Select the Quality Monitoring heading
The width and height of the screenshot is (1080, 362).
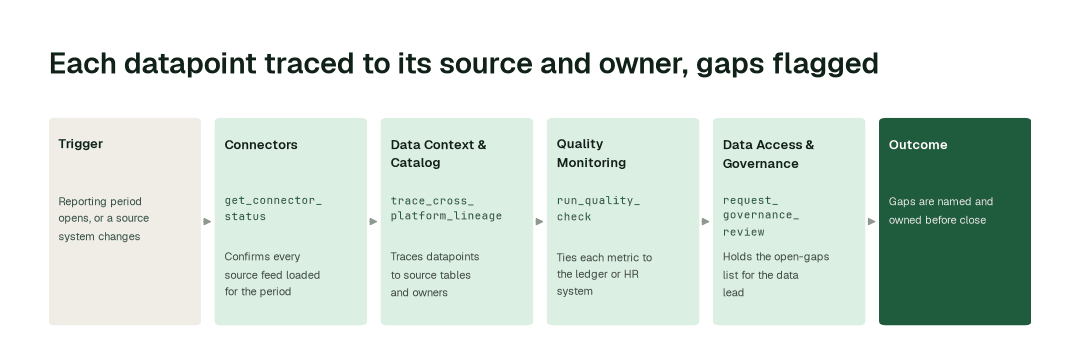(591, 153)
